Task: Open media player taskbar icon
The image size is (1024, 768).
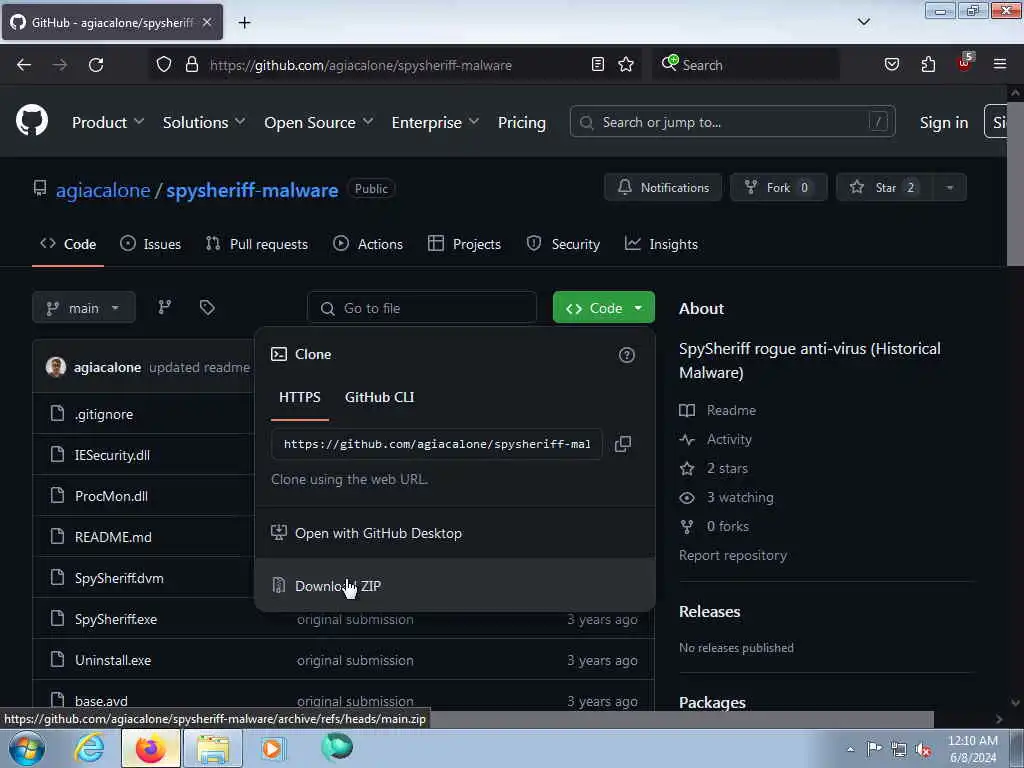Action: 273,748
